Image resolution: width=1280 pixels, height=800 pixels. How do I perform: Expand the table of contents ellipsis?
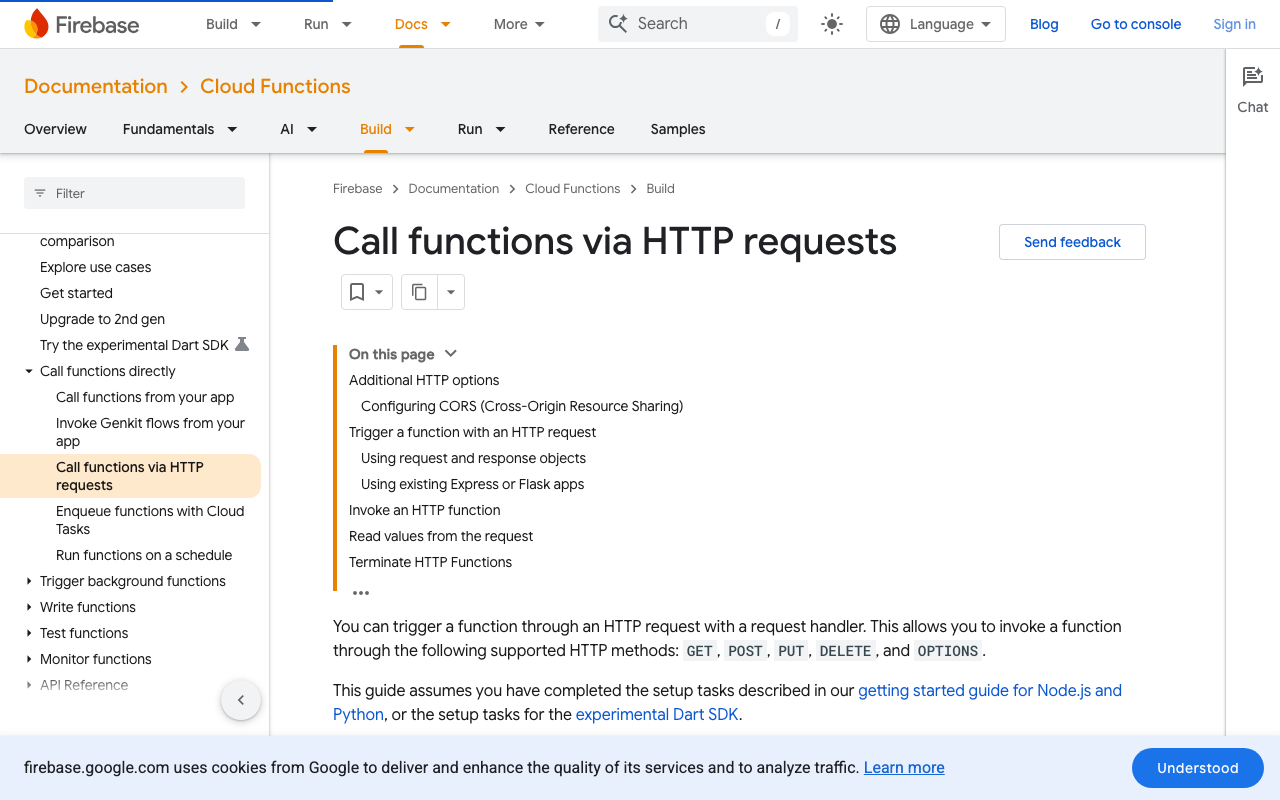pos(361,592)
